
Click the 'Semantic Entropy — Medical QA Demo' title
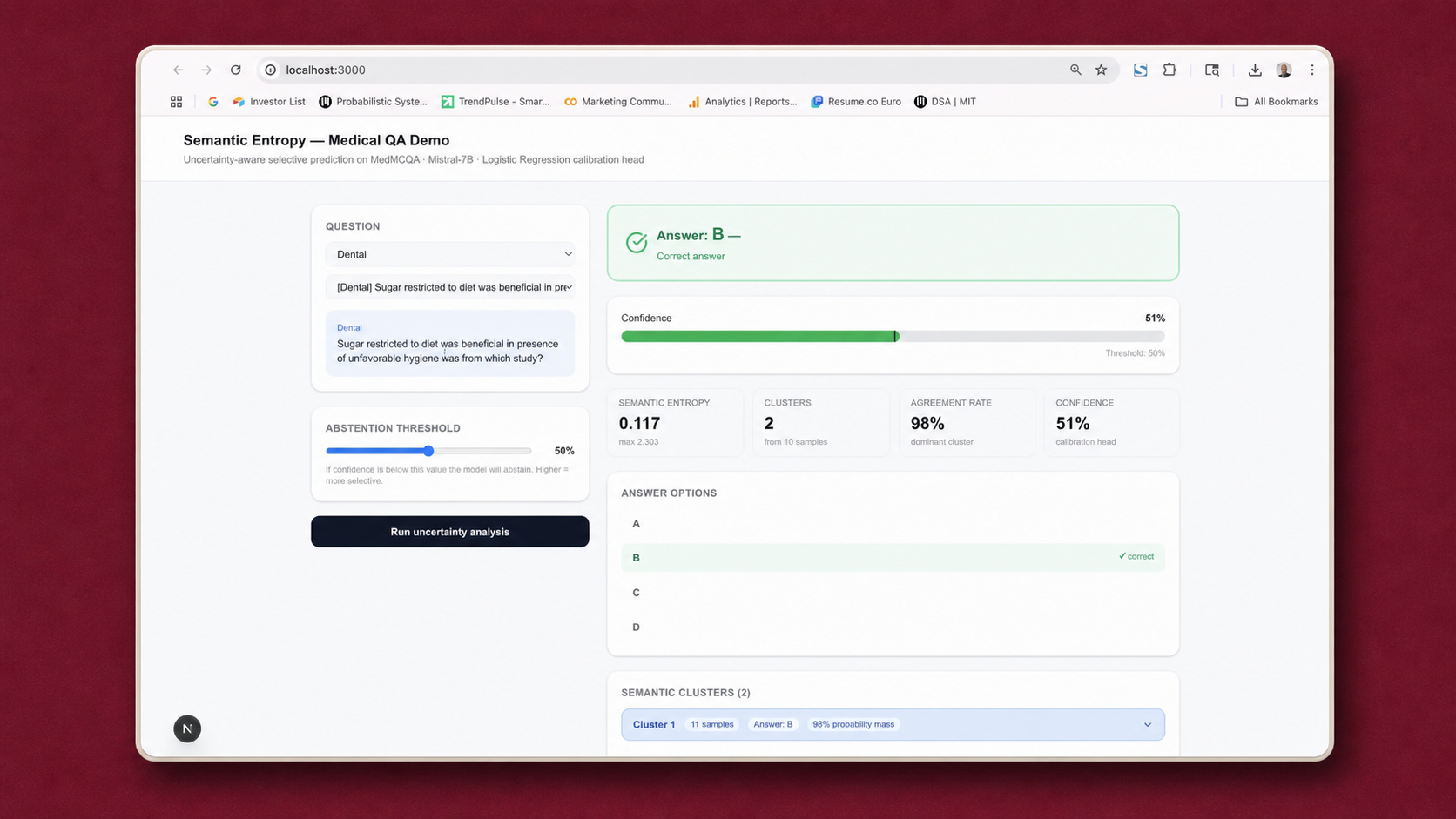click(316, 140)
